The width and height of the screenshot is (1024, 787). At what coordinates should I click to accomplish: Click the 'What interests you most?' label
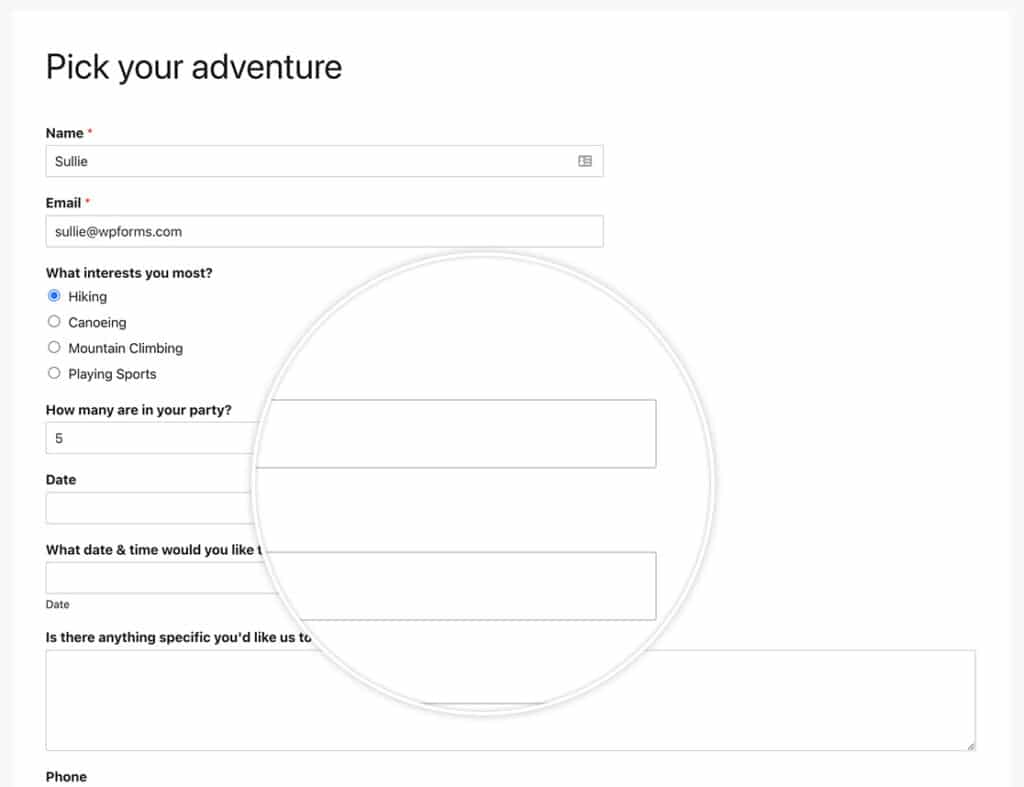point(129,273)
